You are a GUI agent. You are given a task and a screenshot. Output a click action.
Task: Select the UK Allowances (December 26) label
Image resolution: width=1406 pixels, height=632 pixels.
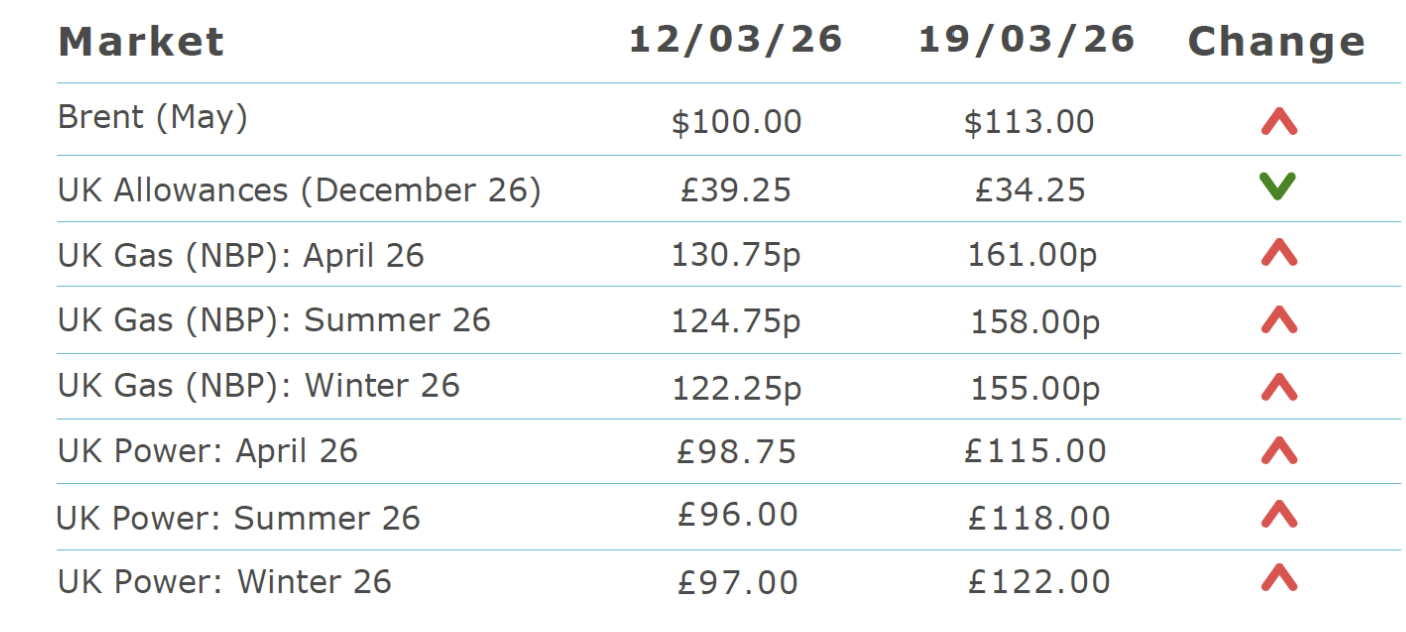click(299, 190)
